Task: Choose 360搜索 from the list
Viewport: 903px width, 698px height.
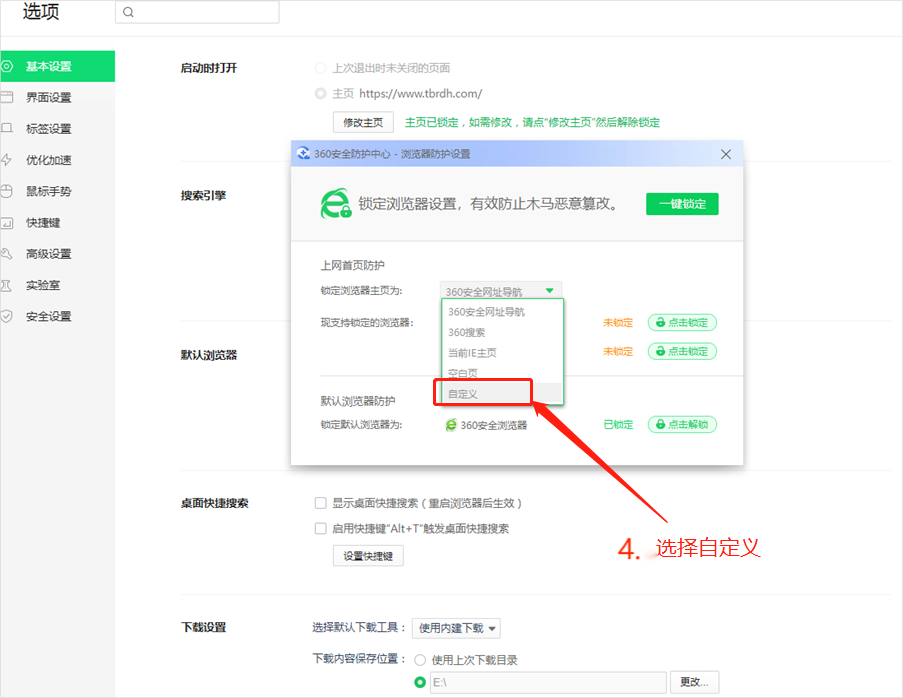Action: pos(502,332)
